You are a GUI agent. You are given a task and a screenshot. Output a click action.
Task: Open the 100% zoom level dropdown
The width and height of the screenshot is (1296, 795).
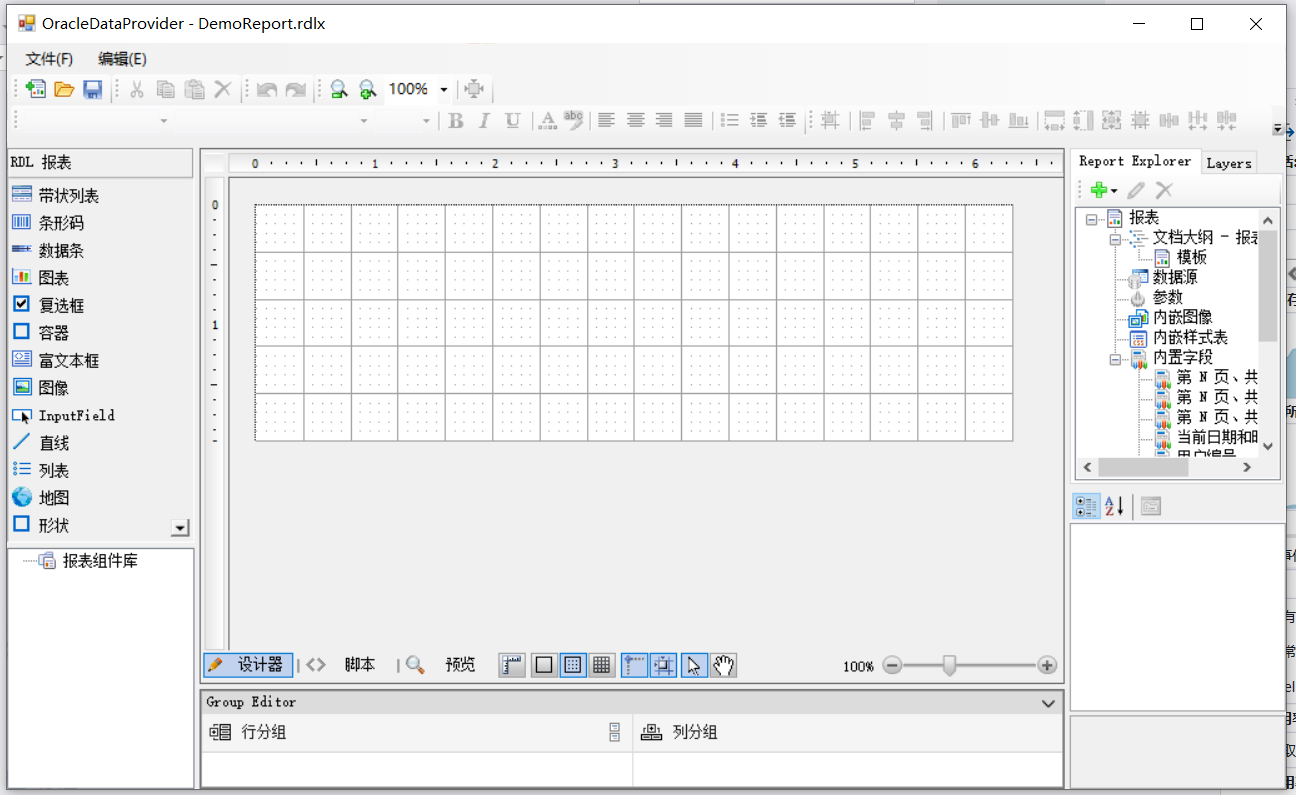(x=443, y=89)
